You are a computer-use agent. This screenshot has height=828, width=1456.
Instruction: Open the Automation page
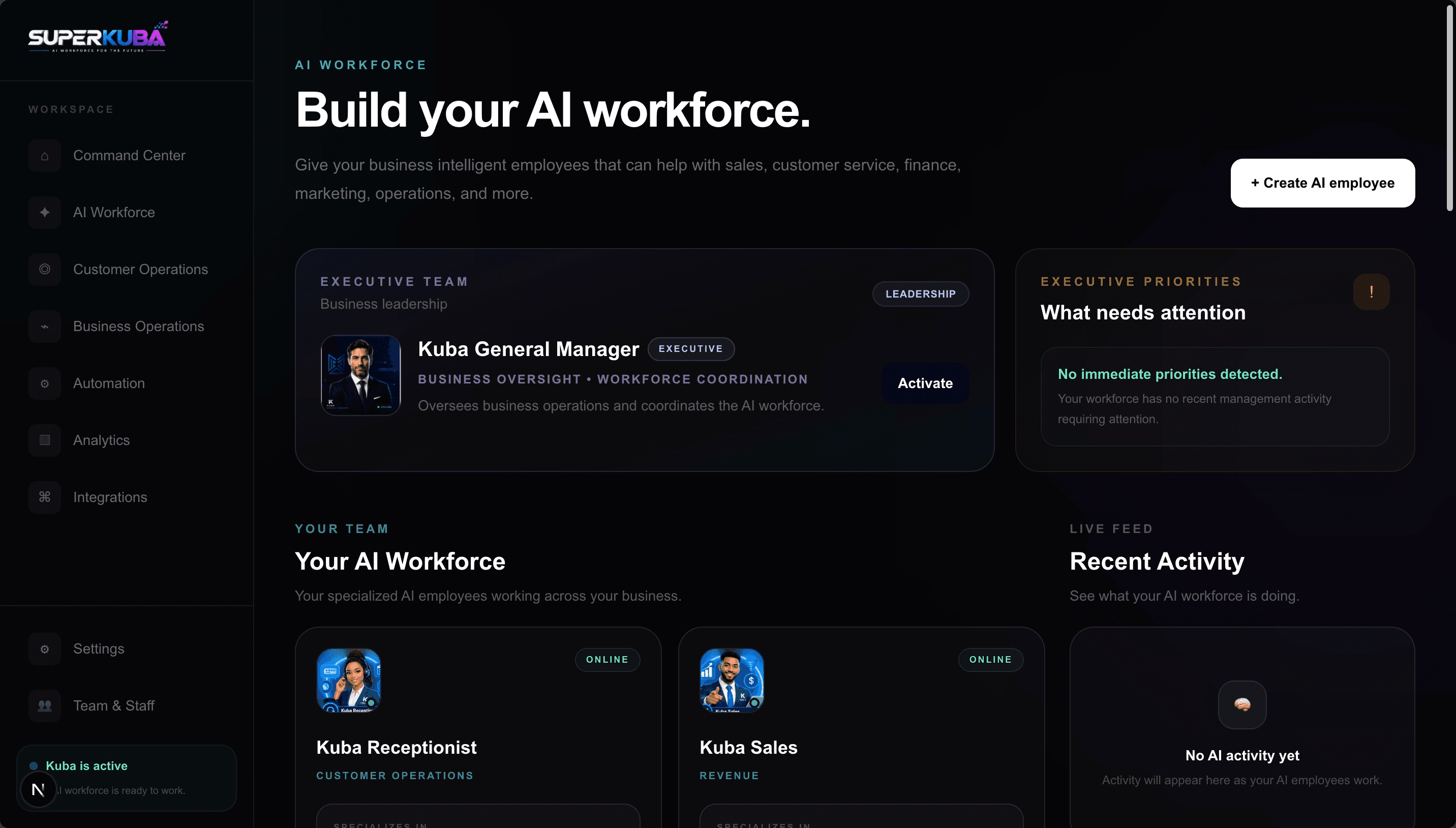(x=127, y=383)
